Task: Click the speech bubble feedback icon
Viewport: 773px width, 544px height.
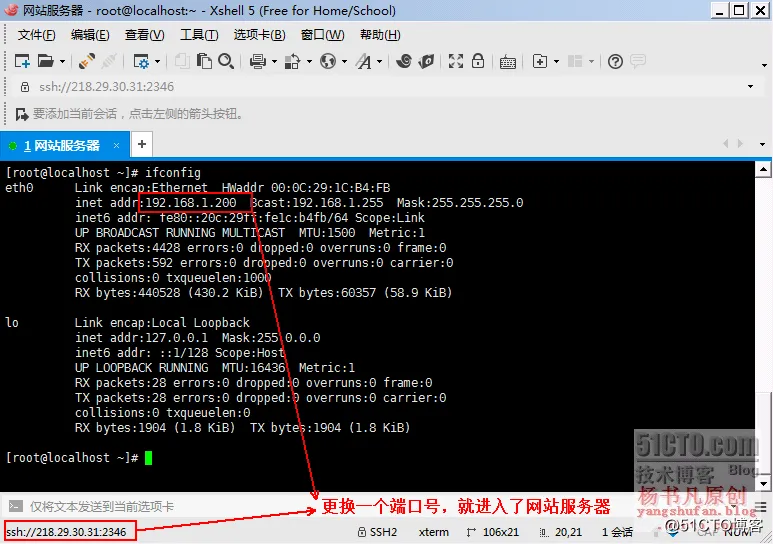Action: [x=638, y=61]
